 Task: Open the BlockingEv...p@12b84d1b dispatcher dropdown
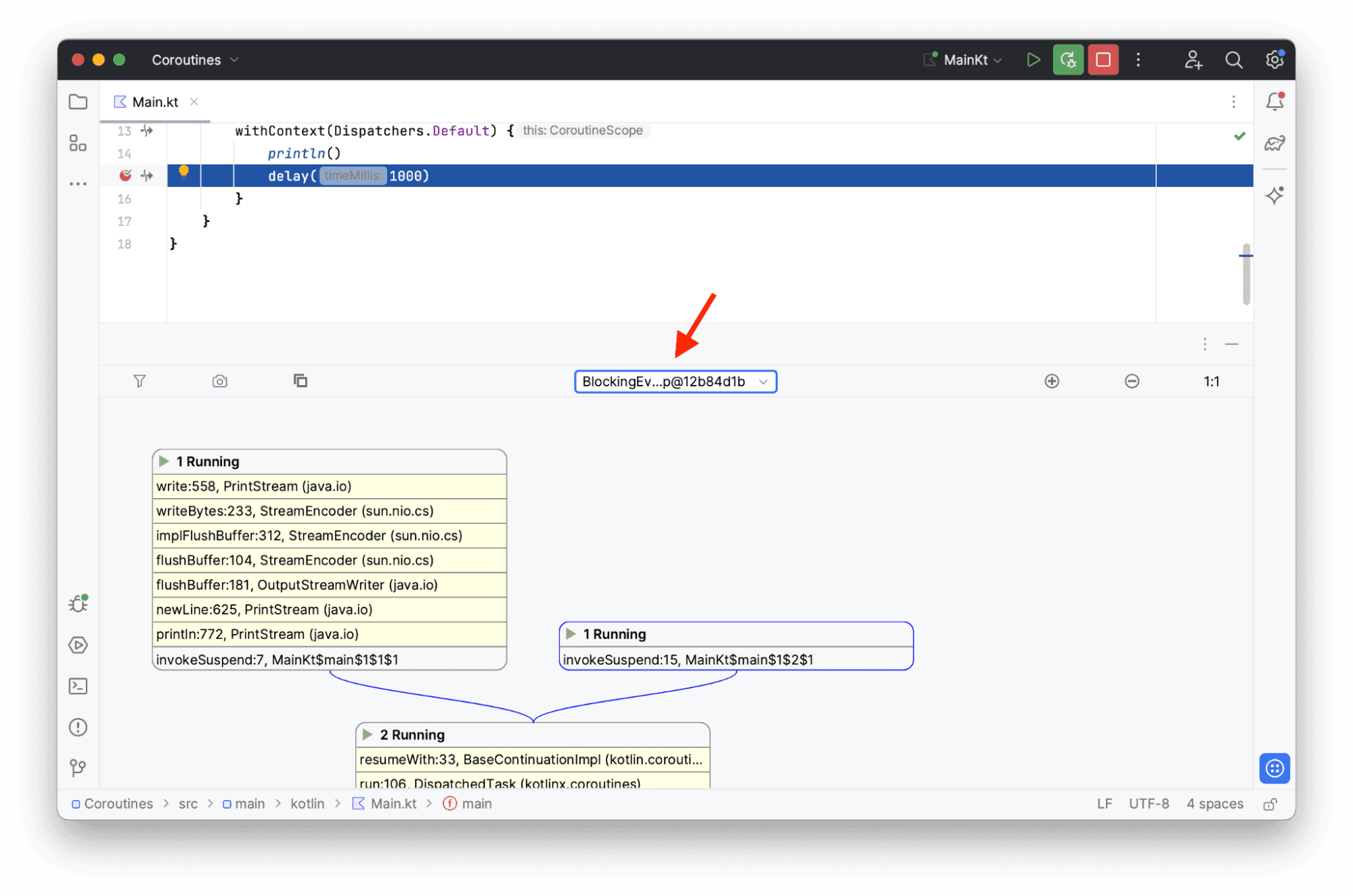click(675, 381)
